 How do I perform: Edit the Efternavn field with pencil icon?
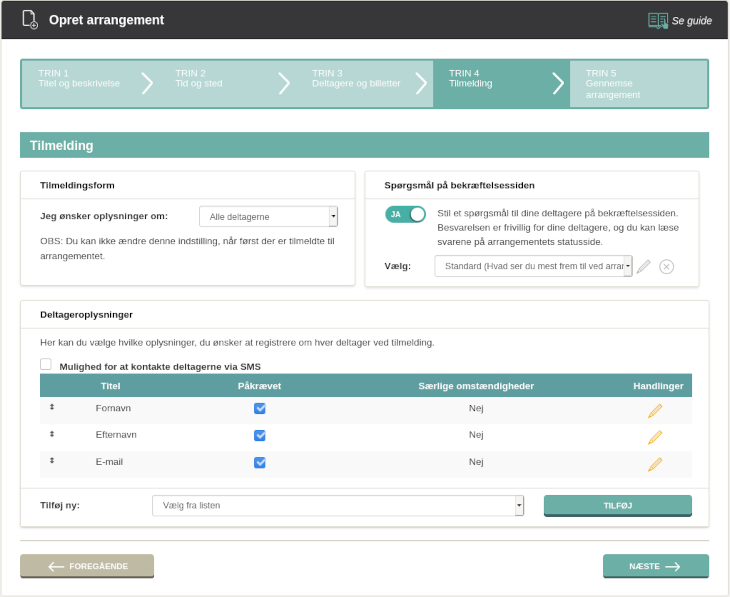tap(655, 437)
